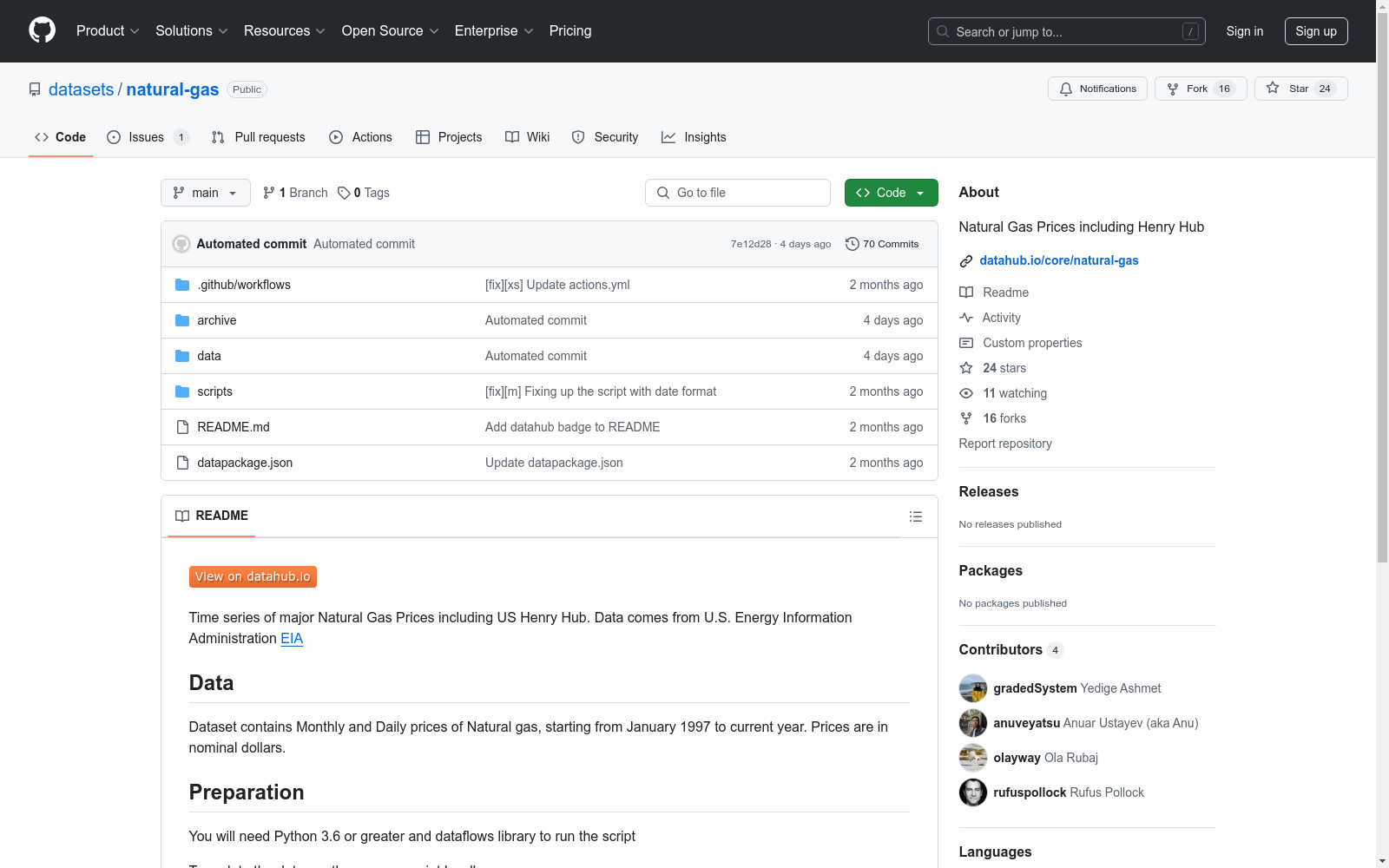The image size is (1389, 868).
Task: Fork the natural-gas repository
Action: [1201, 89]
